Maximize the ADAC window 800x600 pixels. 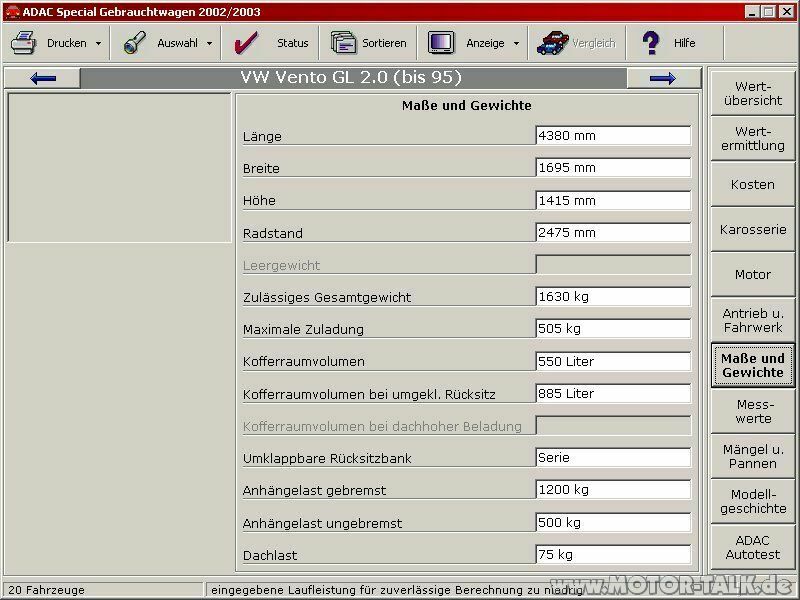tap(768, 12)
